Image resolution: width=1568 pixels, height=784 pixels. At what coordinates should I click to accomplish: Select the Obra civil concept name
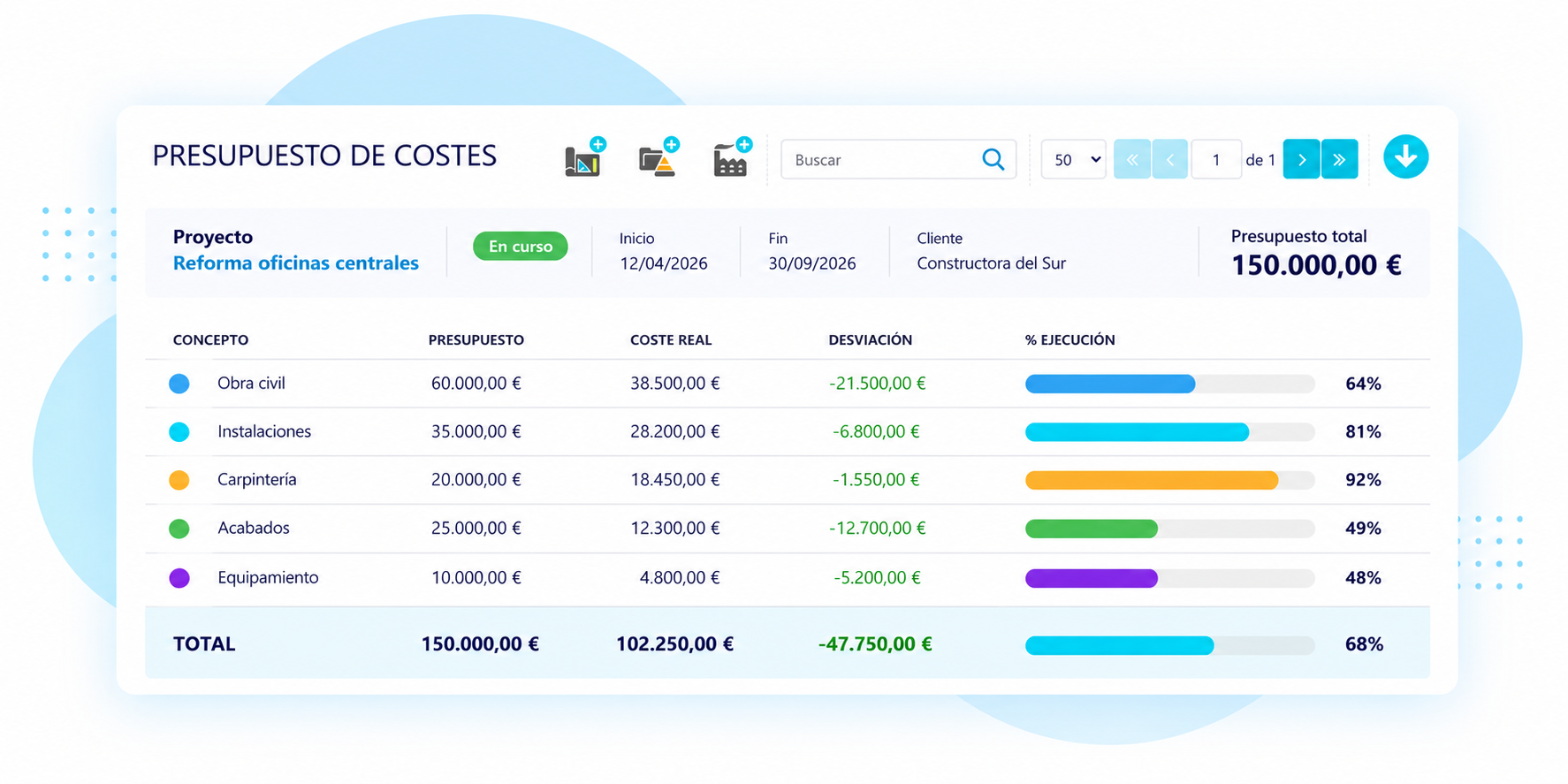(251, 384)
